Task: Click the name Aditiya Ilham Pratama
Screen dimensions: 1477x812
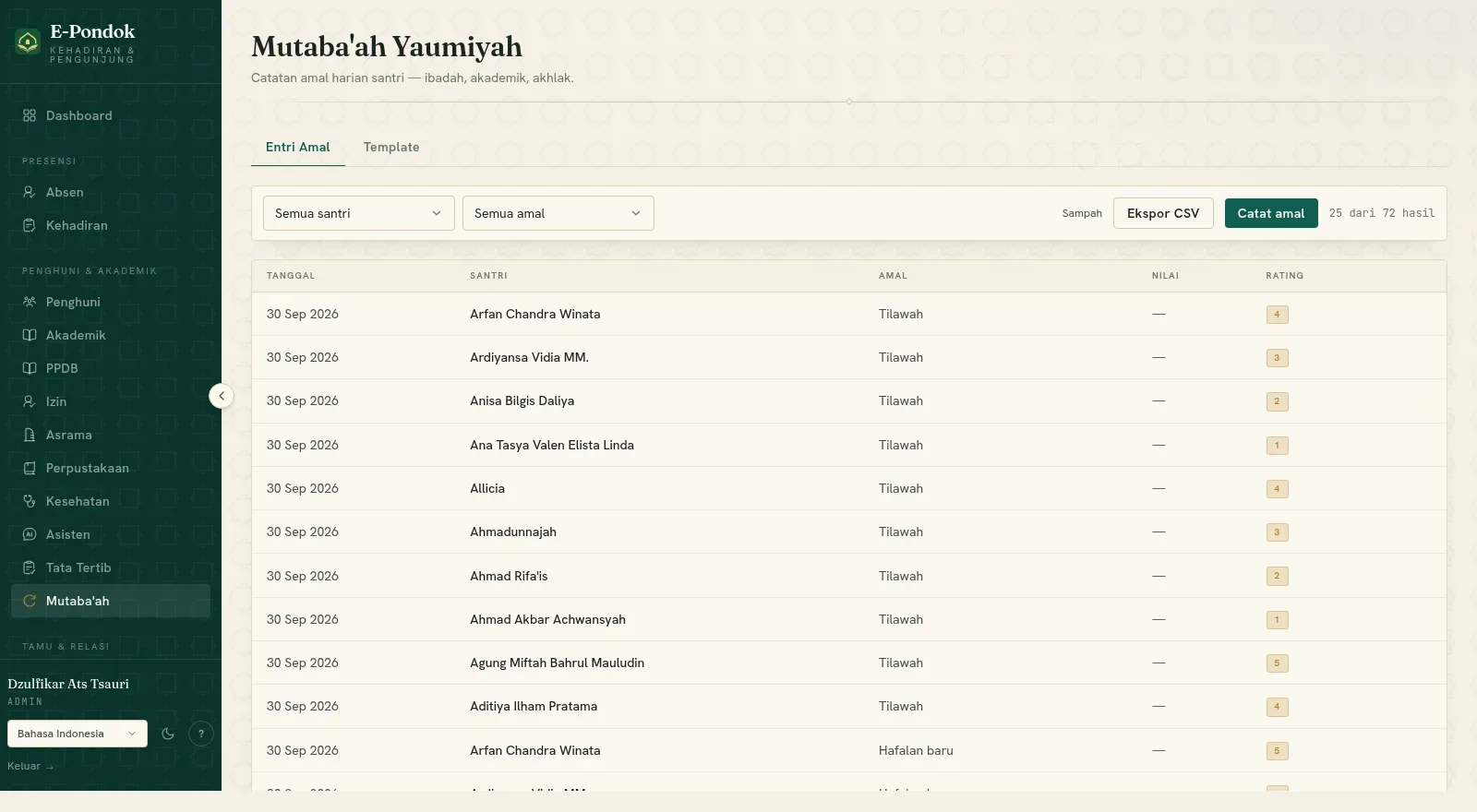Action: pyautogui.click(x=534, y=706)
